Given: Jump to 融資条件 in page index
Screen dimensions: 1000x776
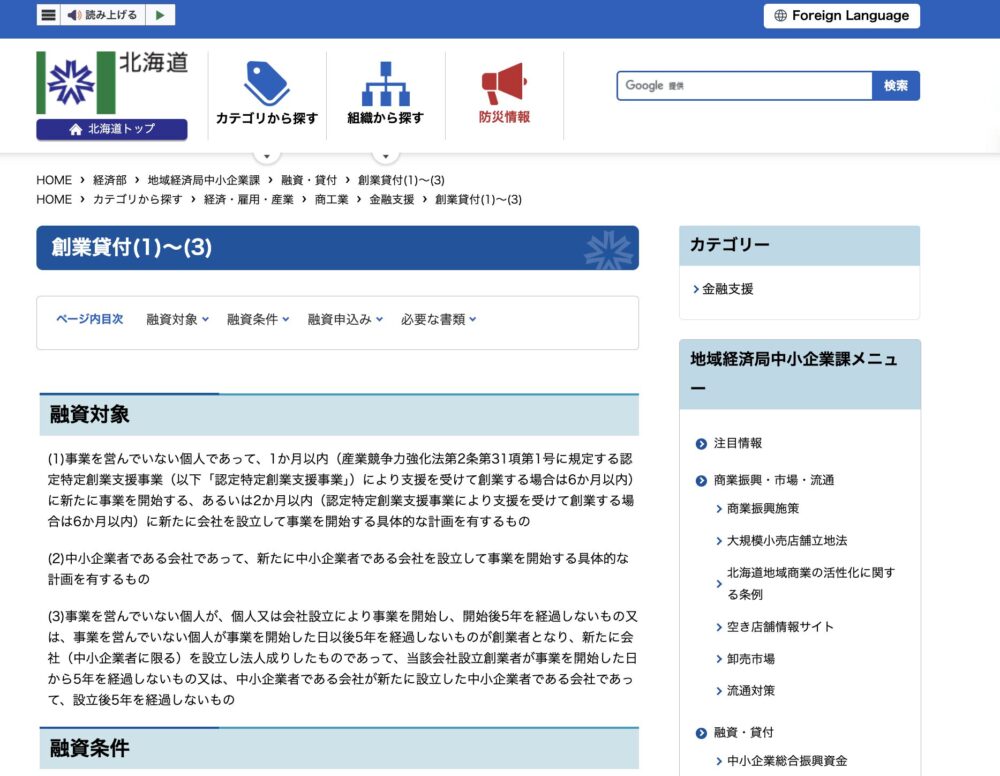Looking at the screenshot, I should point(257,320).
